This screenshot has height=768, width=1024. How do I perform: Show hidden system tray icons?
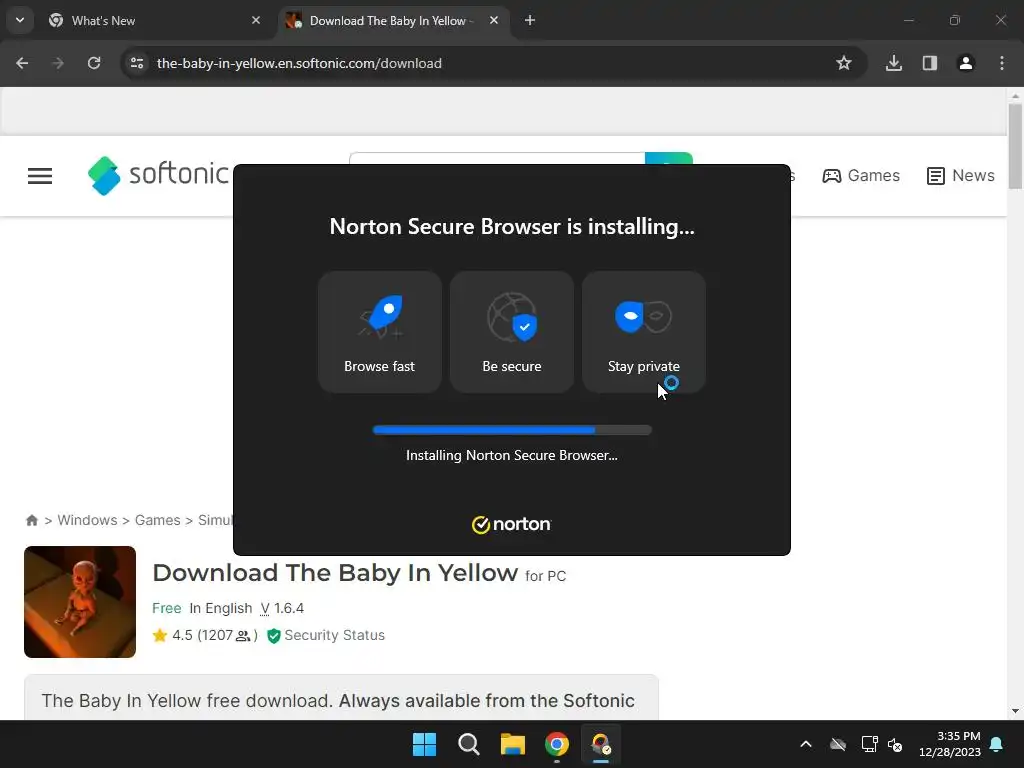tap(806, 744)
